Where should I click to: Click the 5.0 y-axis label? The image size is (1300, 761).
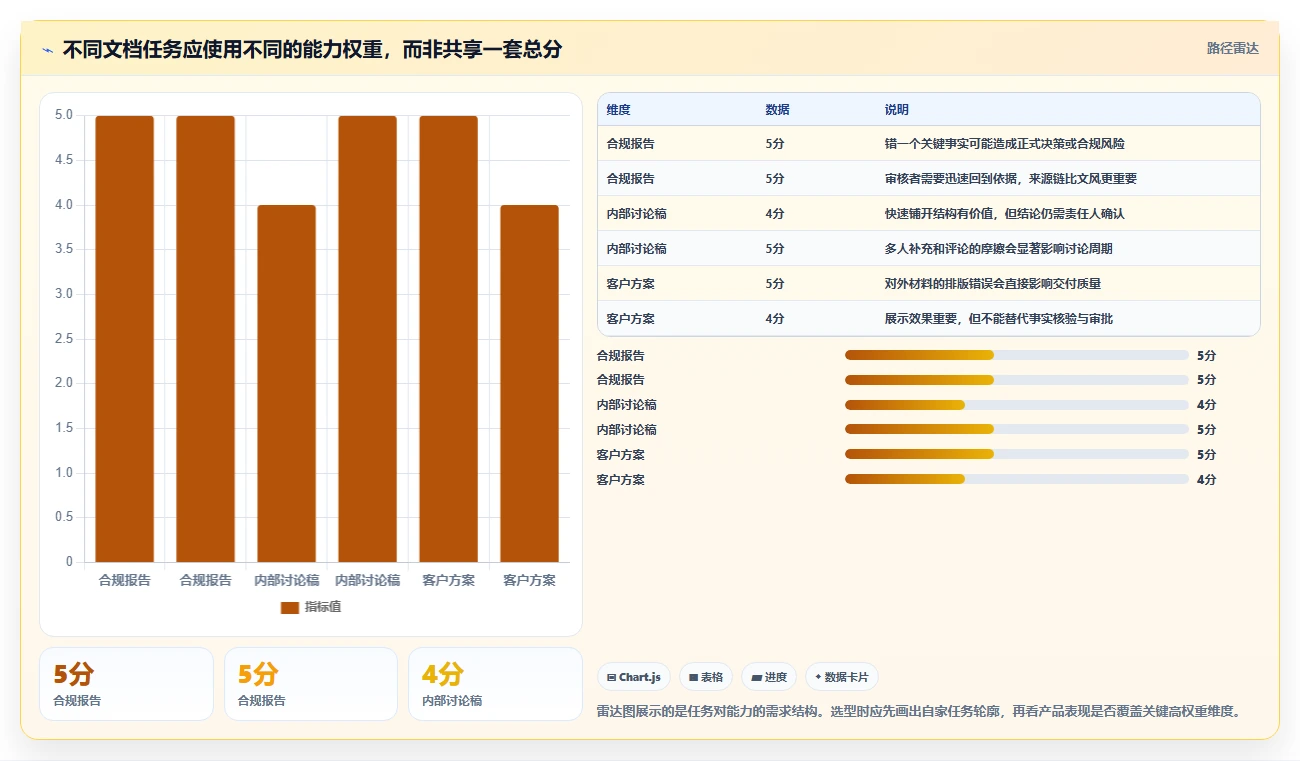[63, 115]
